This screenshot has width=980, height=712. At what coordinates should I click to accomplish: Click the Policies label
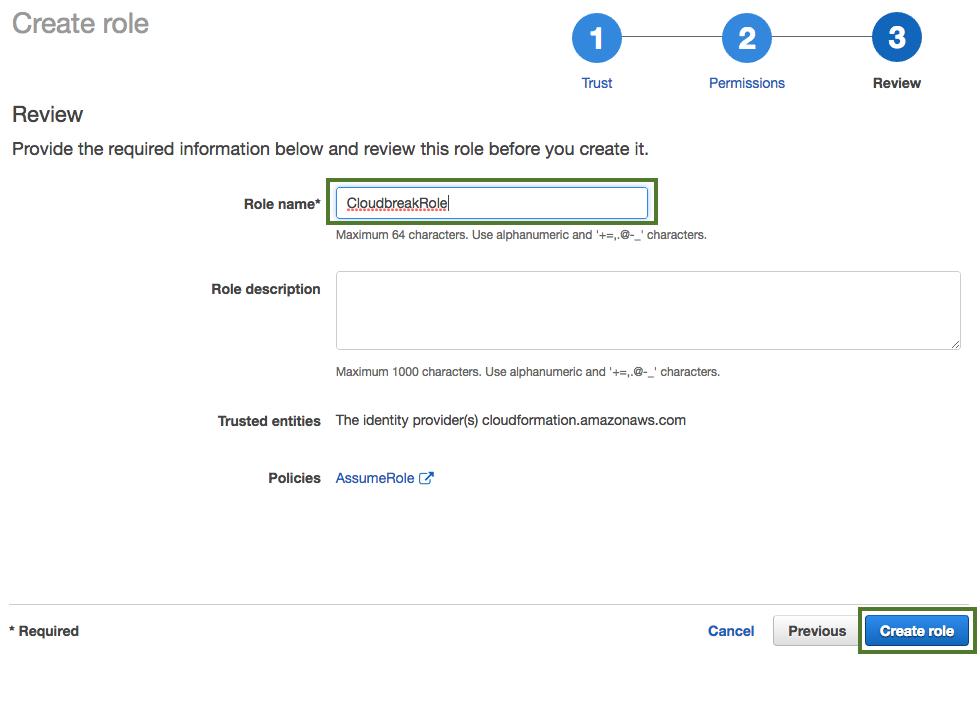tap(294, 478)
